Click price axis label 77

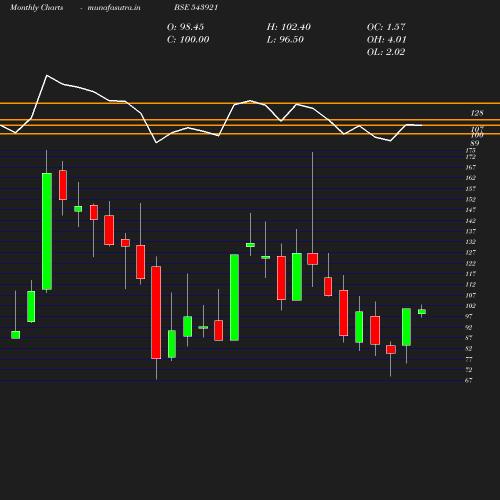[x=469, y=359]
